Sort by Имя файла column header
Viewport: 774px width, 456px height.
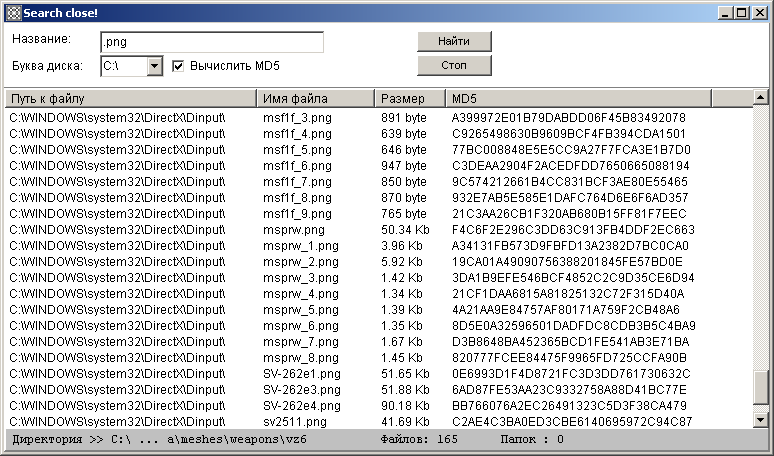(316, 99)
